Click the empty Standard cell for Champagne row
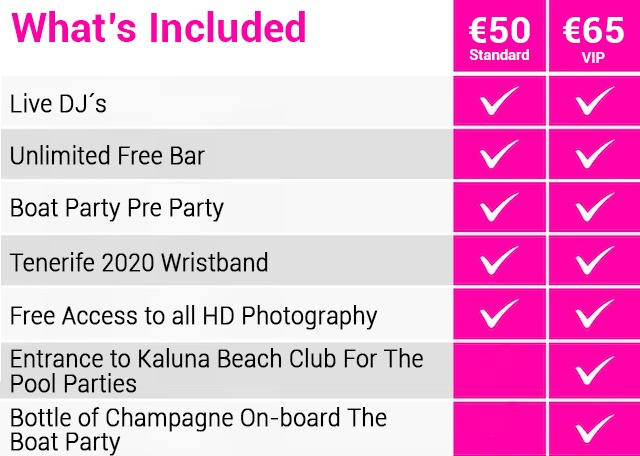 coord(499,429)
